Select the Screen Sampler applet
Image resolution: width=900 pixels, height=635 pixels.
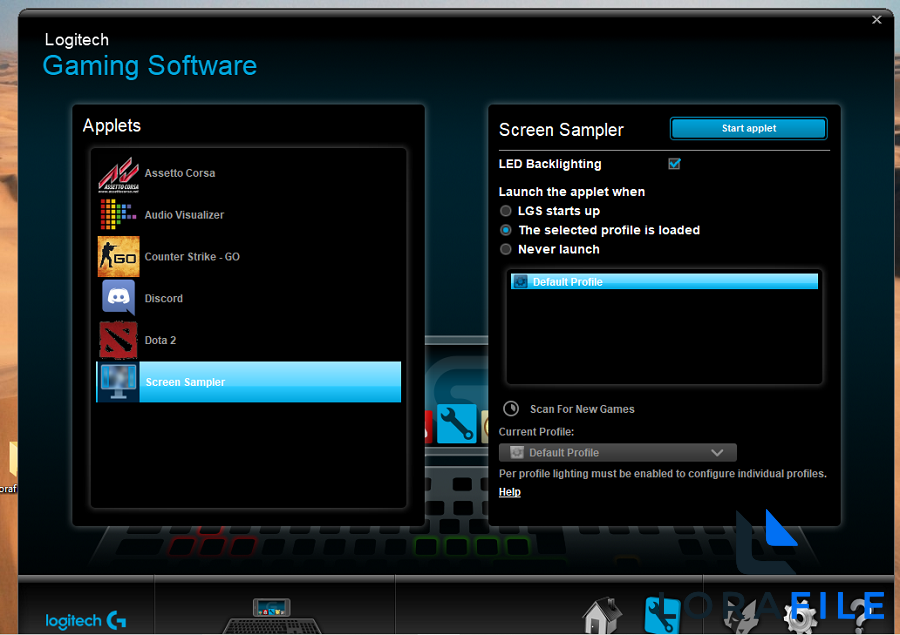click(x=183, y=381)
